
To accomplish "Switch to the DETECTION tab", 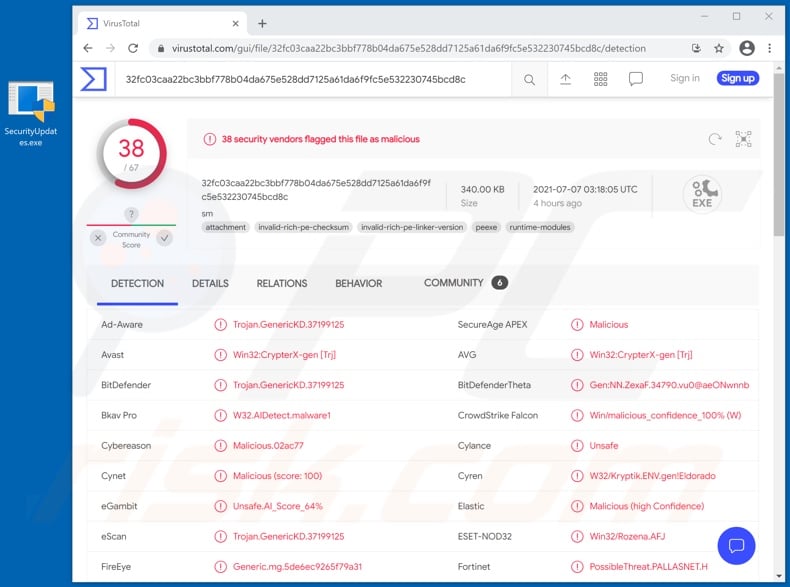I will [x=137, y=284].
